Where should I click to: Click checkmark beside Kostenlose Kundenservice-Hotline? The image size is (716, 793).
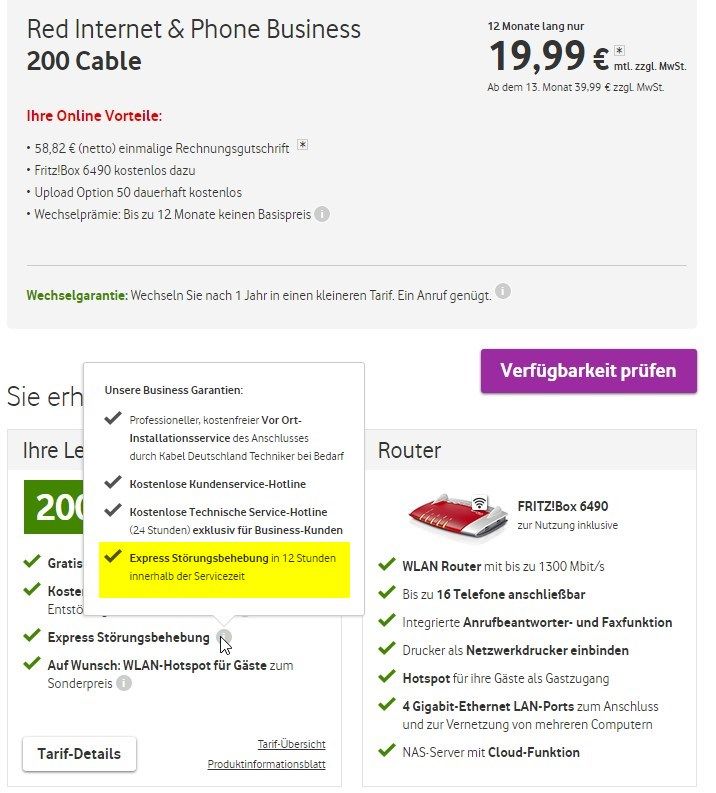point(114,483)
